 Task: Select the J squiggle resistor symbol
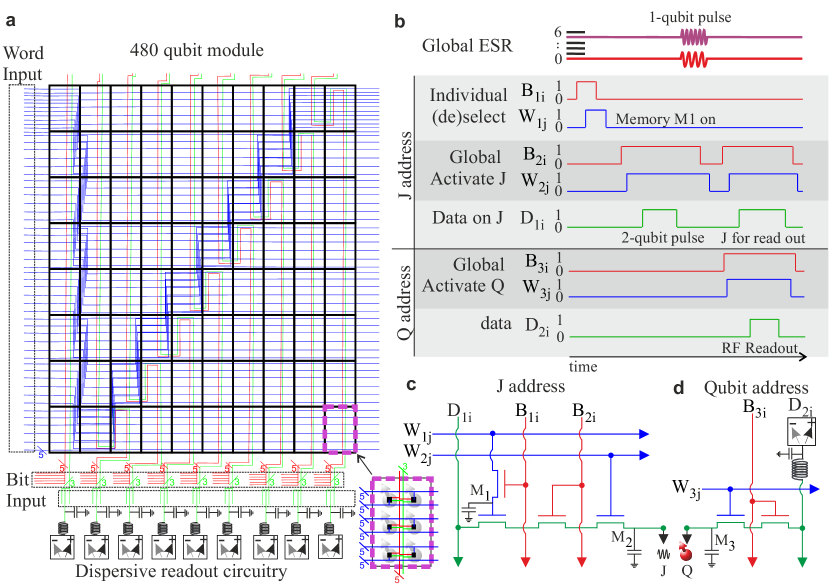tap(664, 554)
